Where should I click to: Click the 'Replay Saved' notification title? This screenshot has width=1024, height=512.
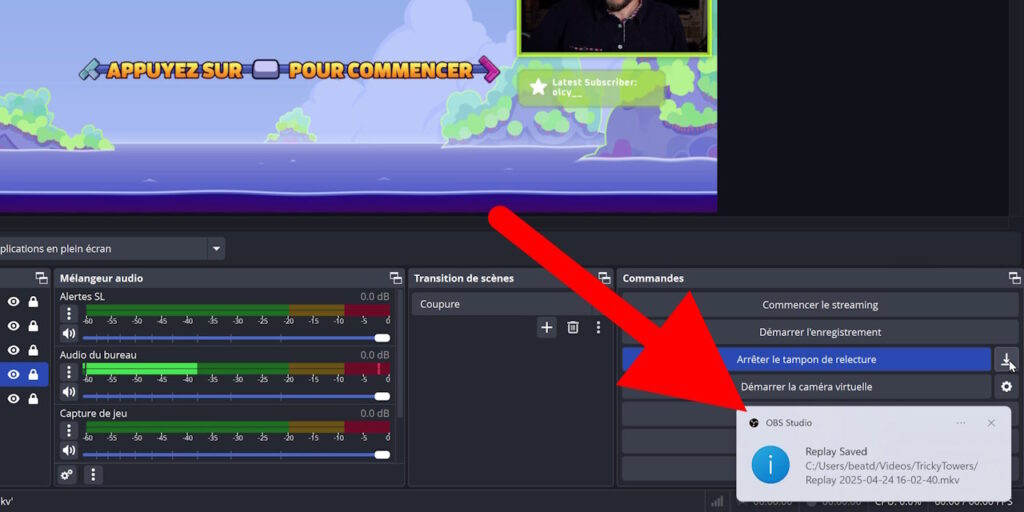pyautogui.click(x=836, y=451)
